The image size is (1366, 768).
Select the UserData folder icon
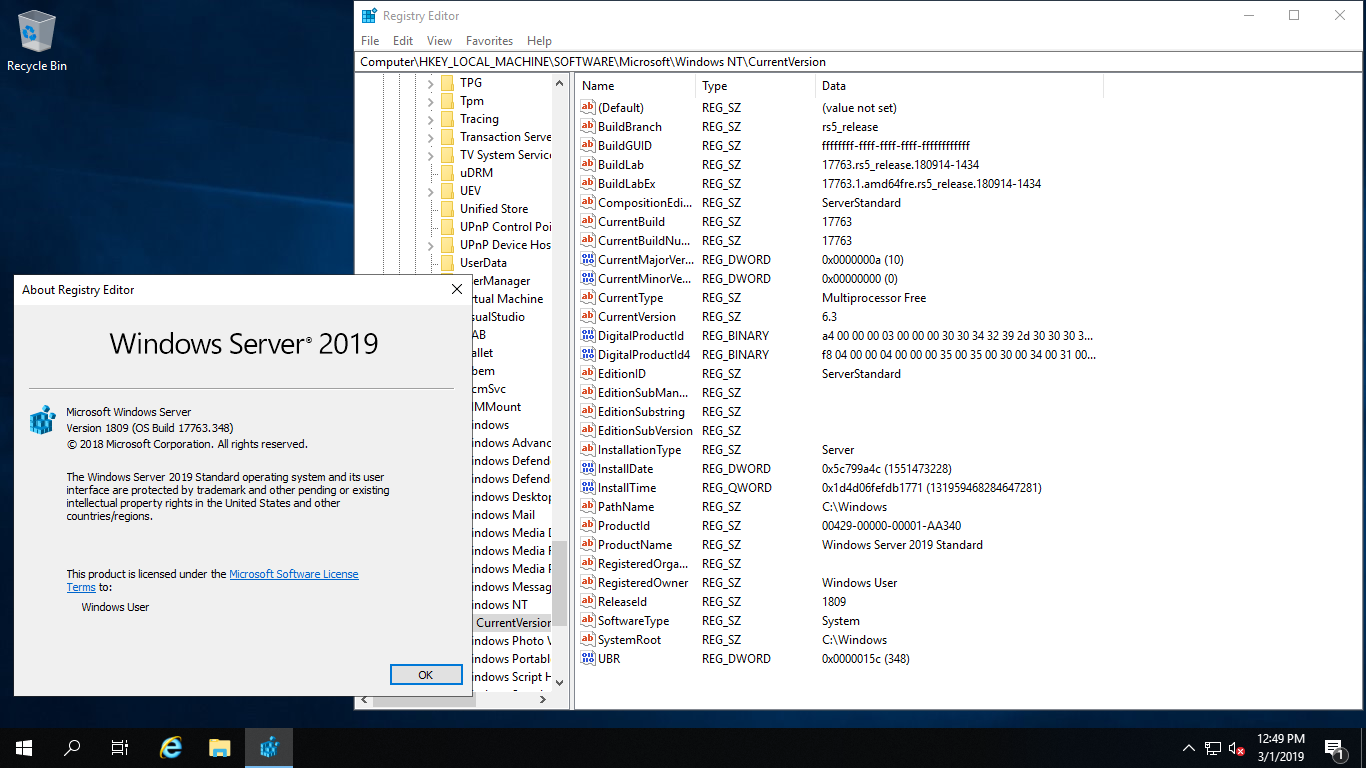point(447,263)
